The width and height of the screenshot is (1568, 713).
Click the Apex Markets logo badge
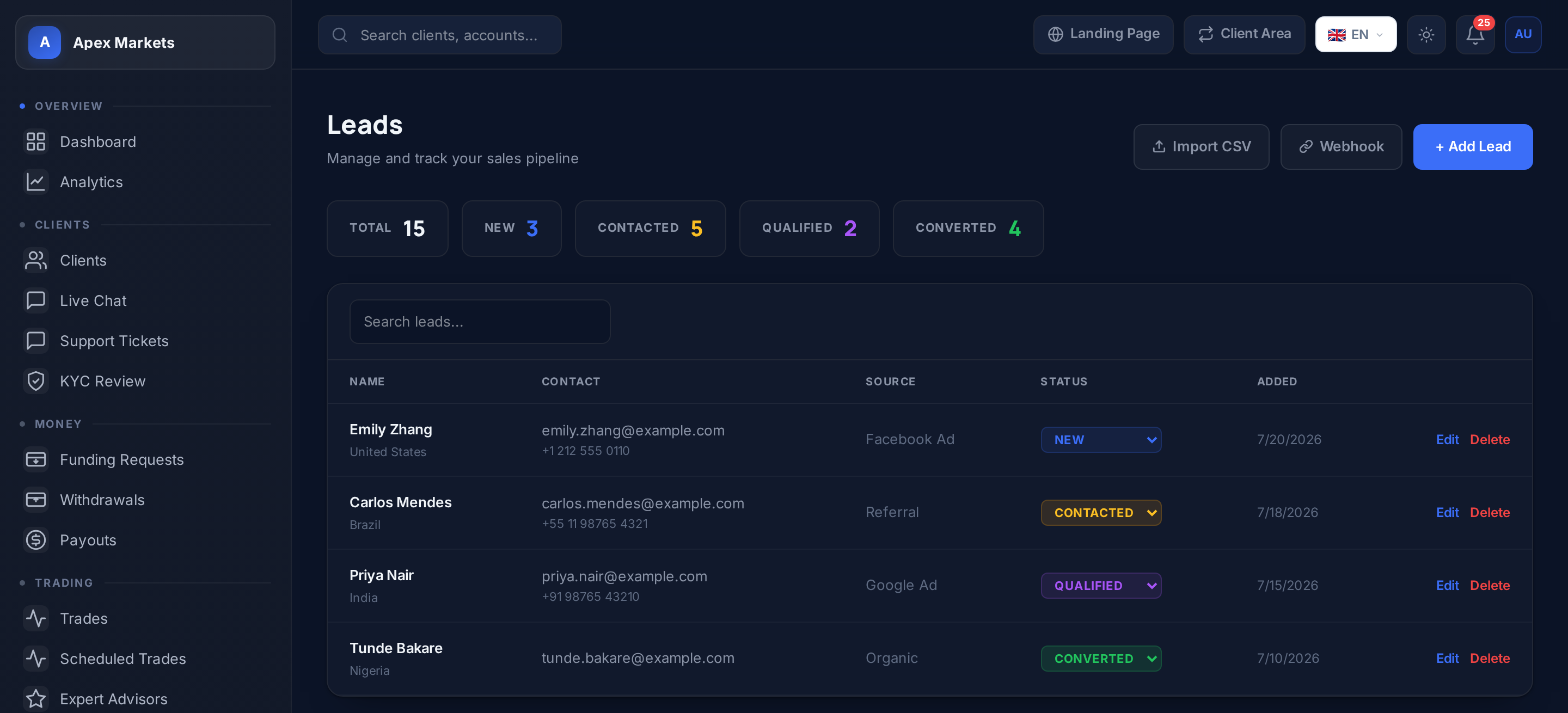point(45,42)
